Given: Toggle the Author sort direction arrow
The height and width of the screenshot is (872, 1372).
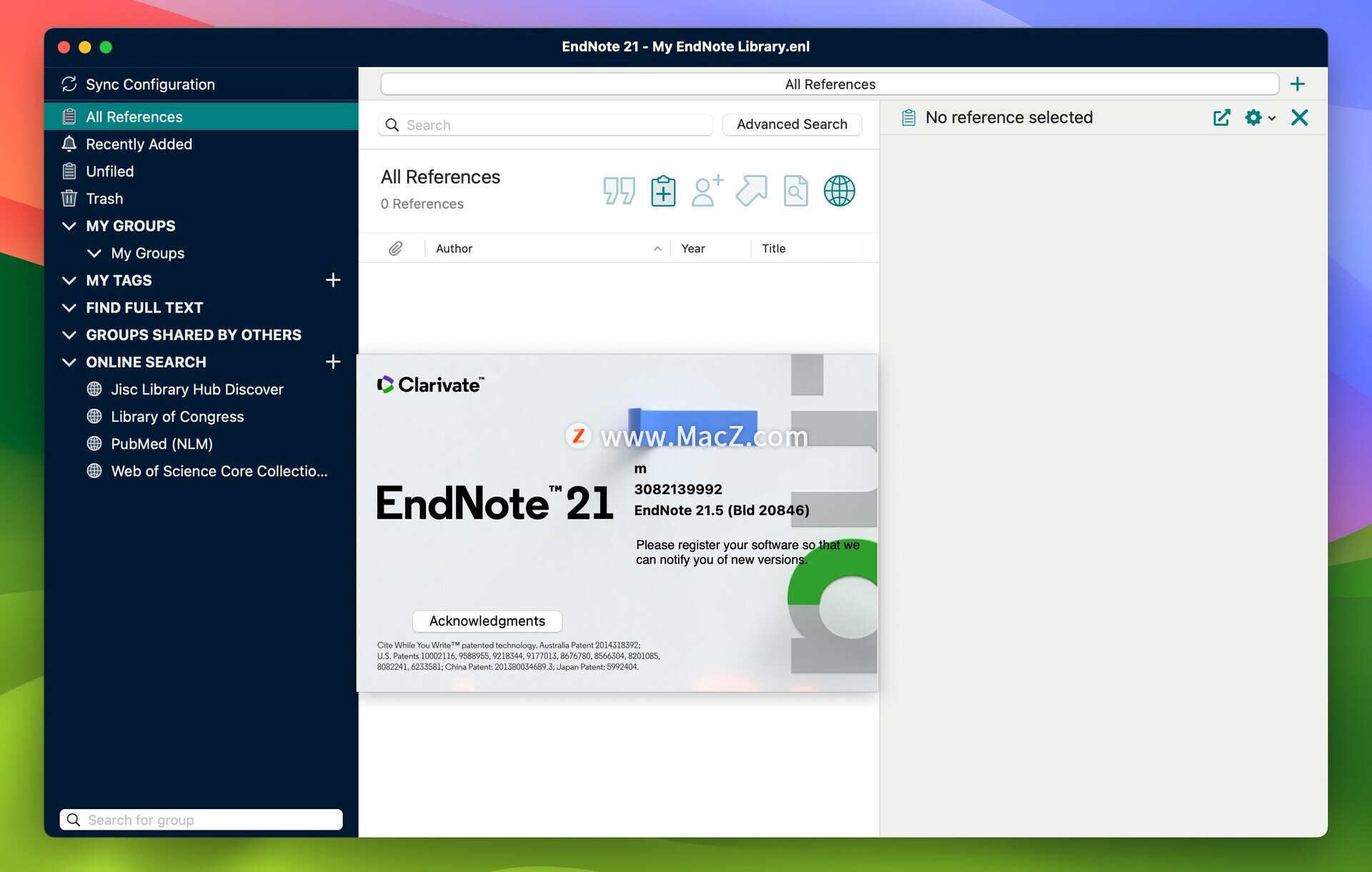Looking at the screenshot, I should (x=657, y=249).
